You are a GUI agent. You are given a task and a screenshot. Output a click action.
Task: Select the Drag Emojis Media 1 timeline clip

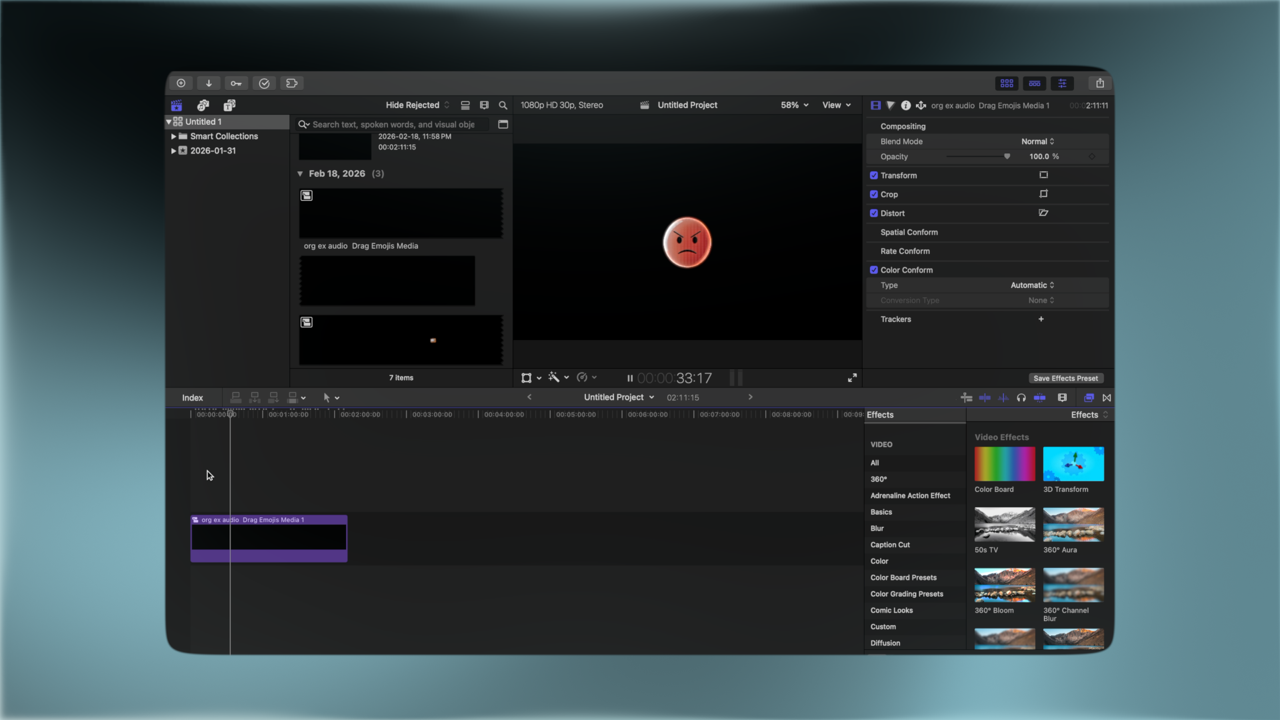(x=269, y=538)
